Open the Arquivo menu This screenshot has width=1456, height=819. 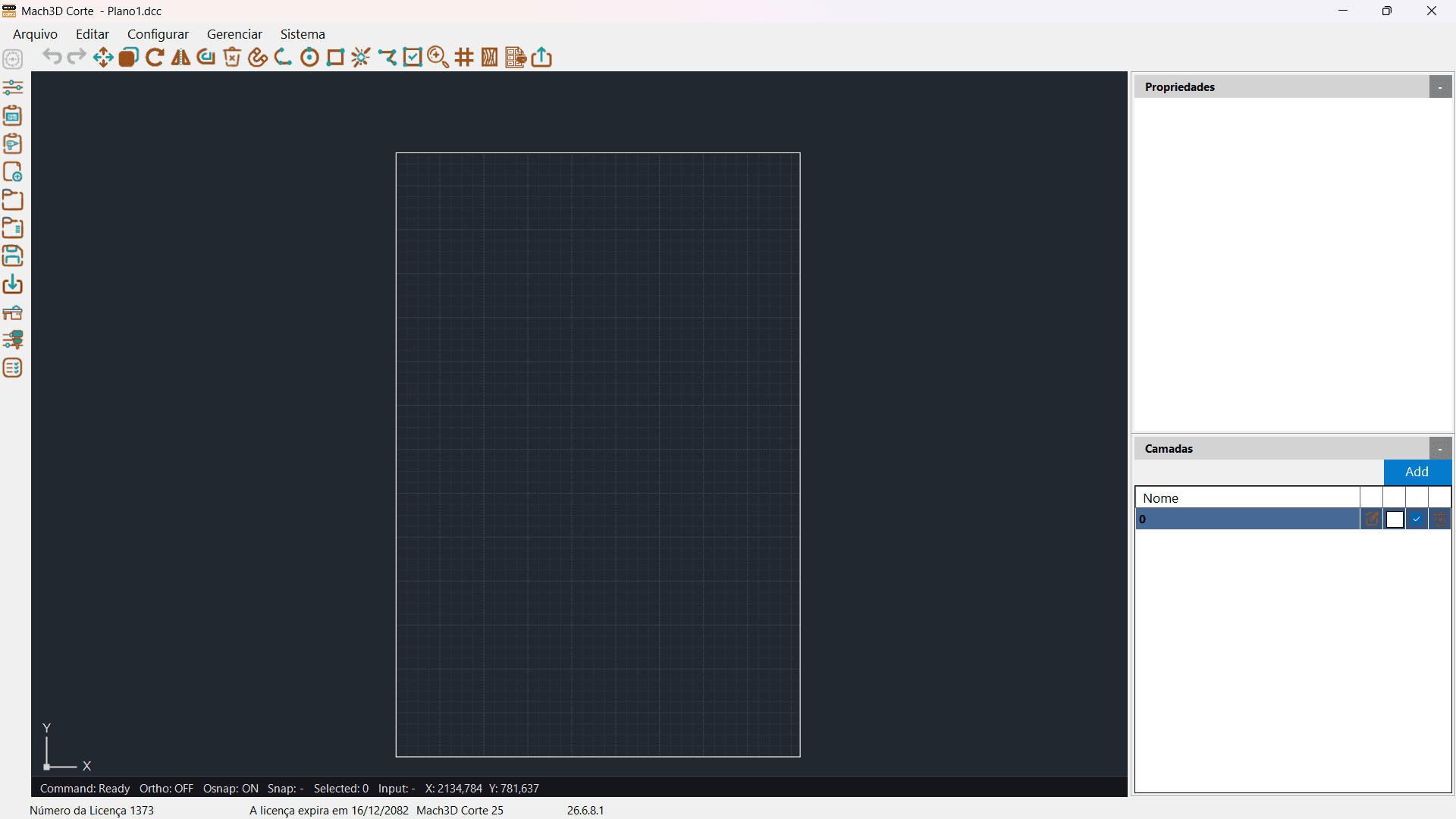[35, 34]
